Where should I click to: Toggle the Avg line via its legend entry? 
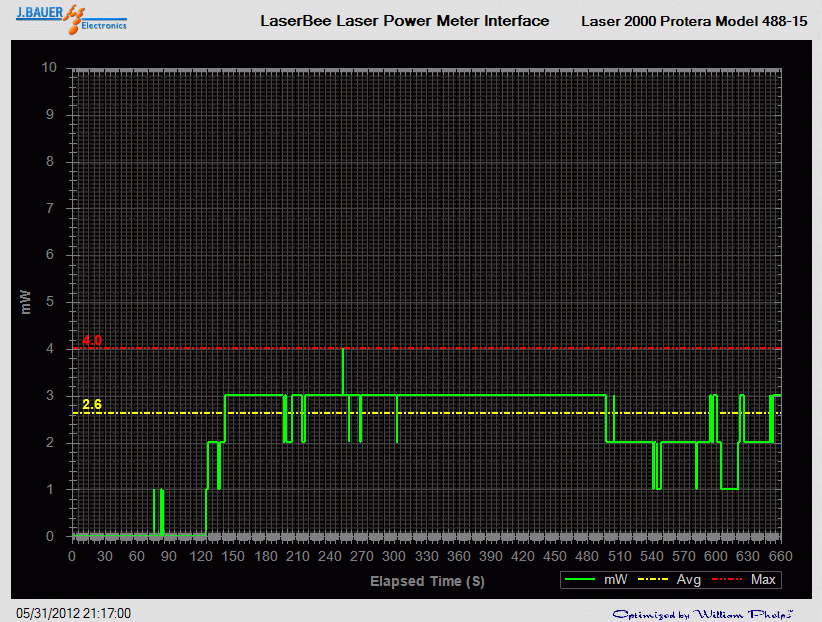click(688, 579)
